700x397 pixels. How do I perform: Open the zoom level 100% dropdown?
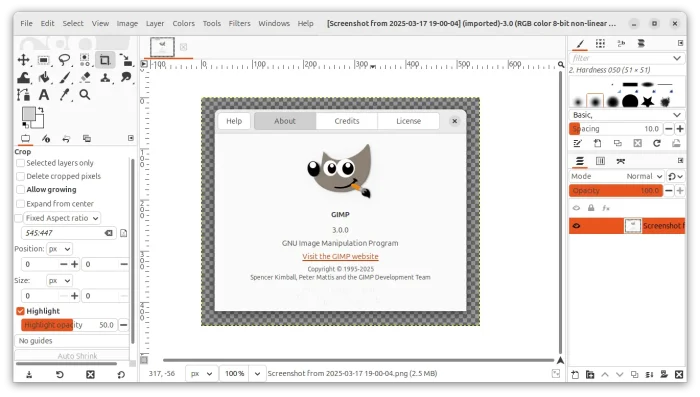(257, 374)
